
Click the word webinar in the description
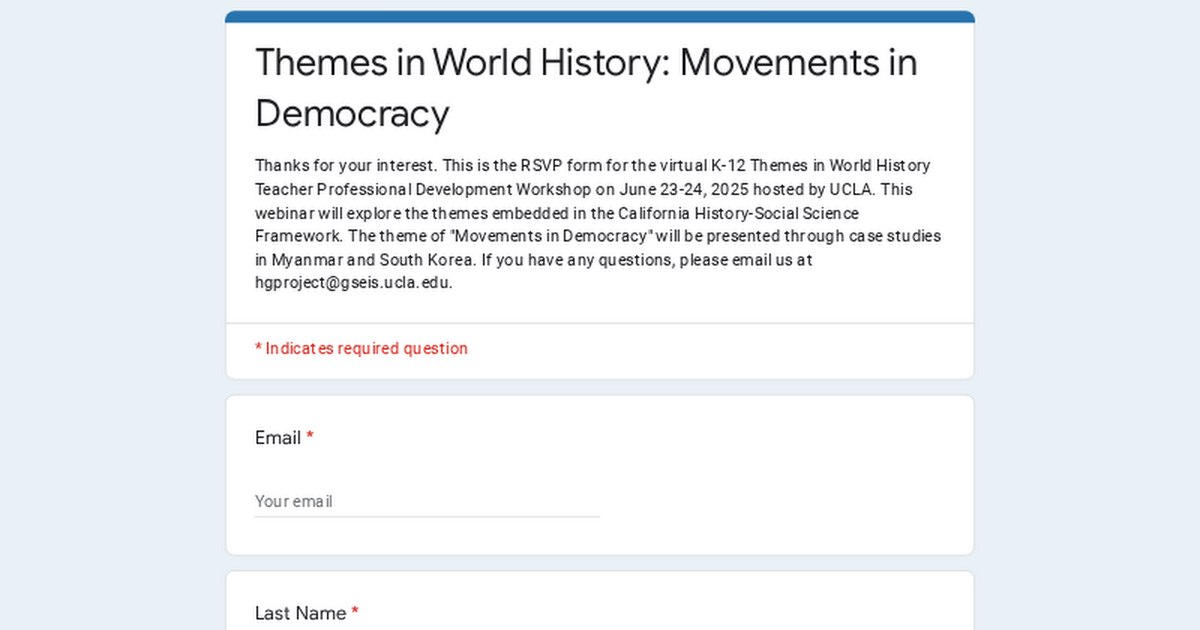click(284, 213)
